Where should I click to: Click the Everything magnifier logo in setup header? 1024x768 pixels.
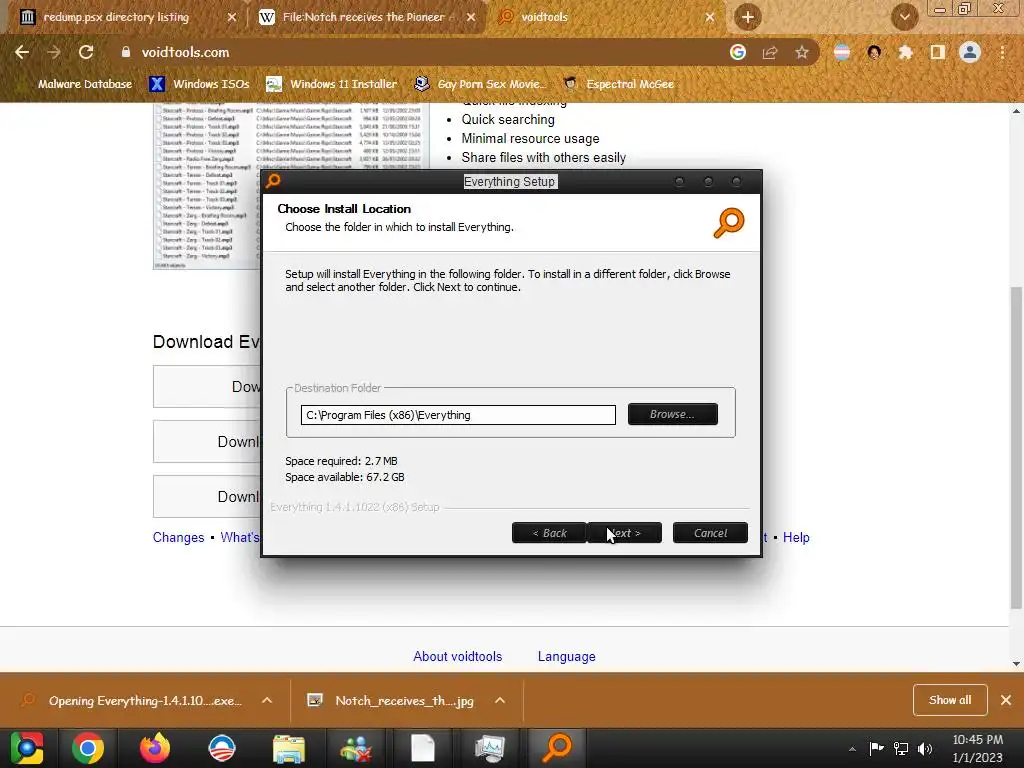729,223
